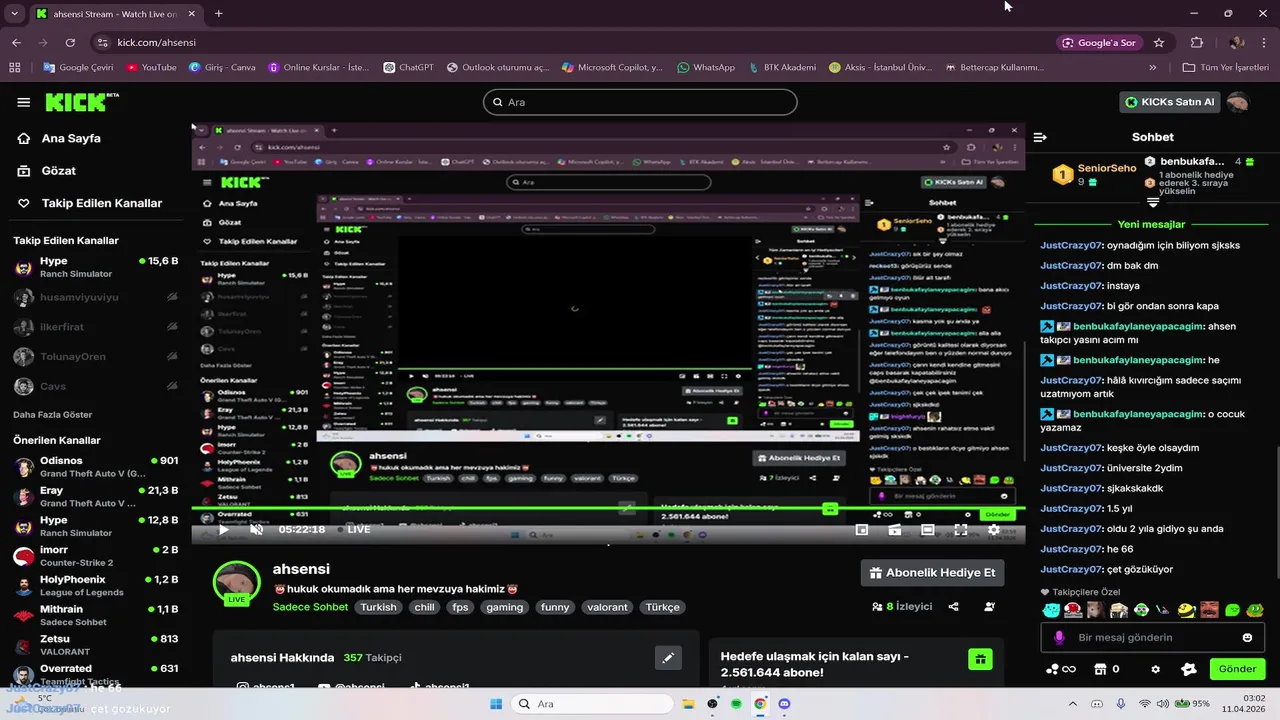Insert the cyan cat emote
The width and height of the screenshot is (1280, 720).
[1051, 610]
